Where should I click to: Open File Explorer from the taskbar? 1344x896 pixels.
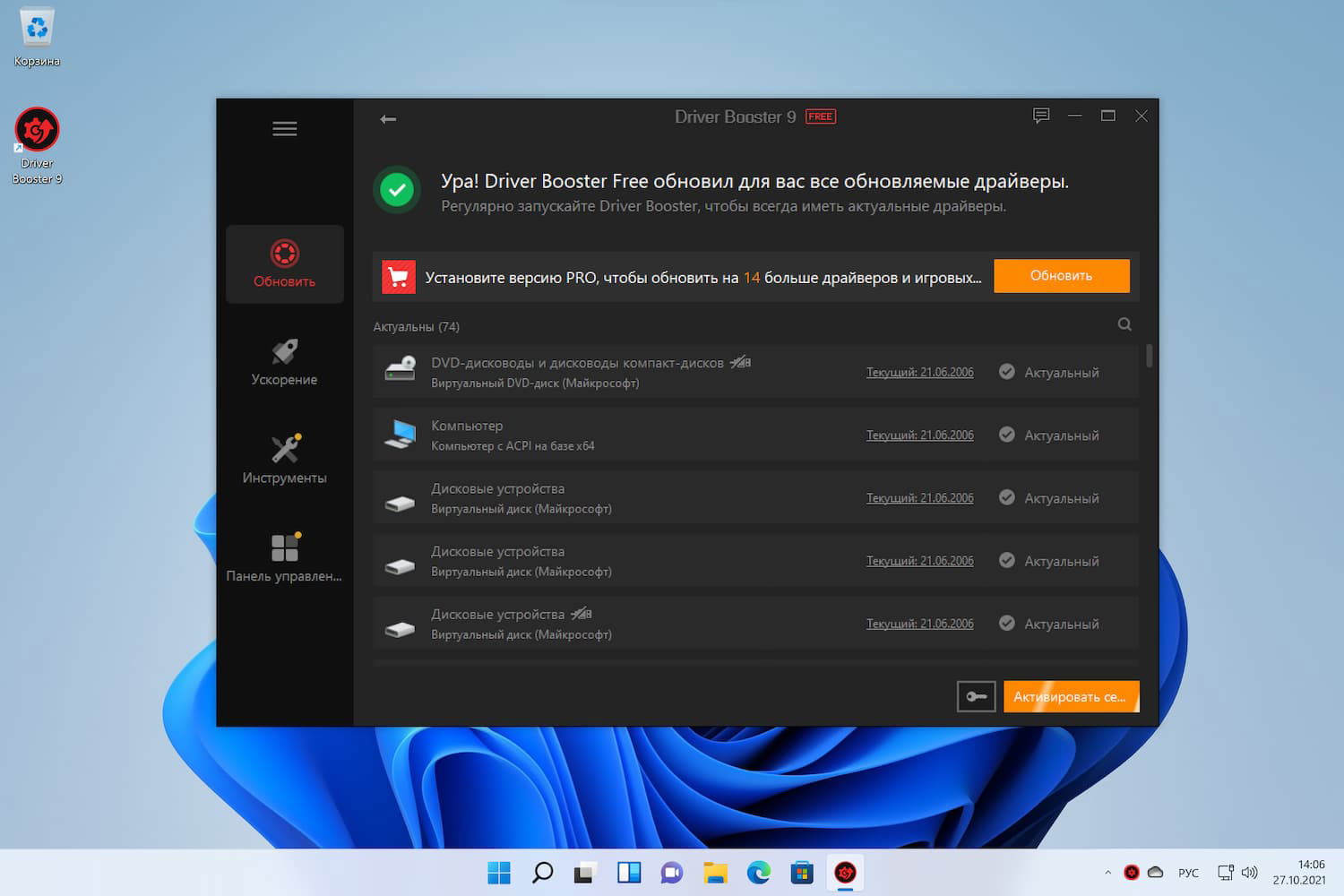[715, 873]
